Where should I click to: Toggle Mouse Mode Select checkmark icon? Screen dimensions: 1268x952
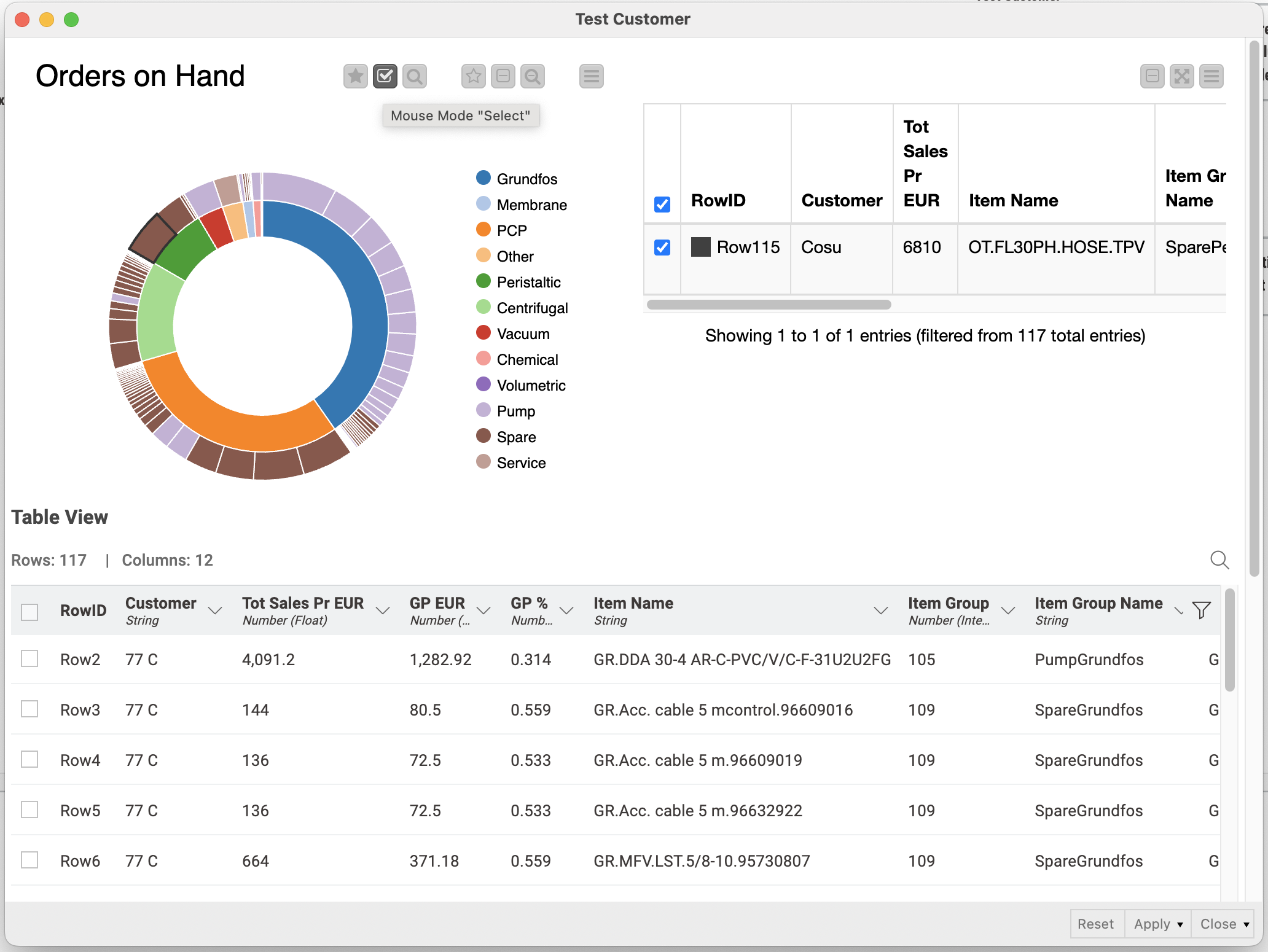pos(385,76)
